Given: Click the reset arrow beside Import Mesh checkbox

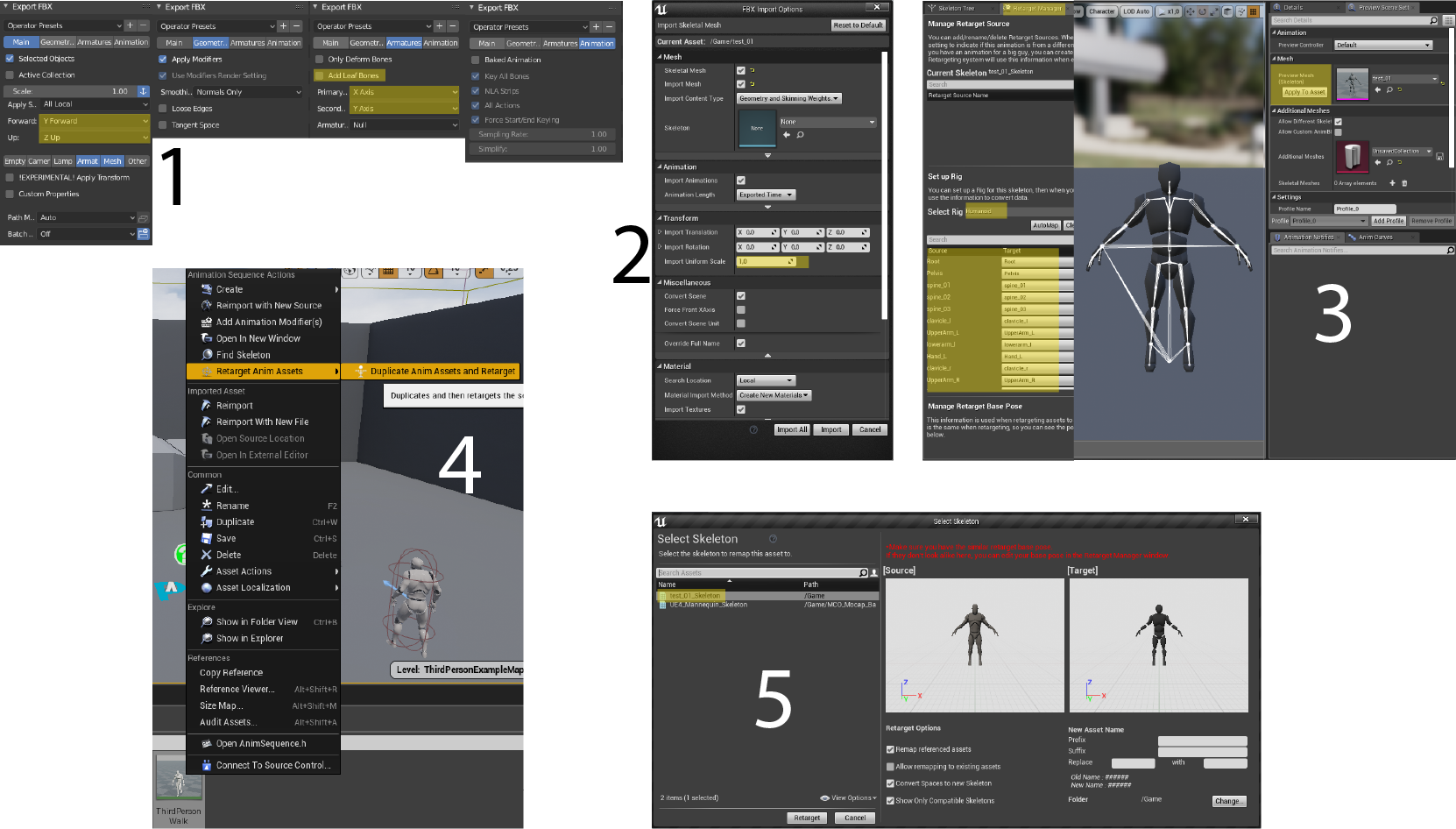Looking at the screenshot, I should [x=752, y=85].
